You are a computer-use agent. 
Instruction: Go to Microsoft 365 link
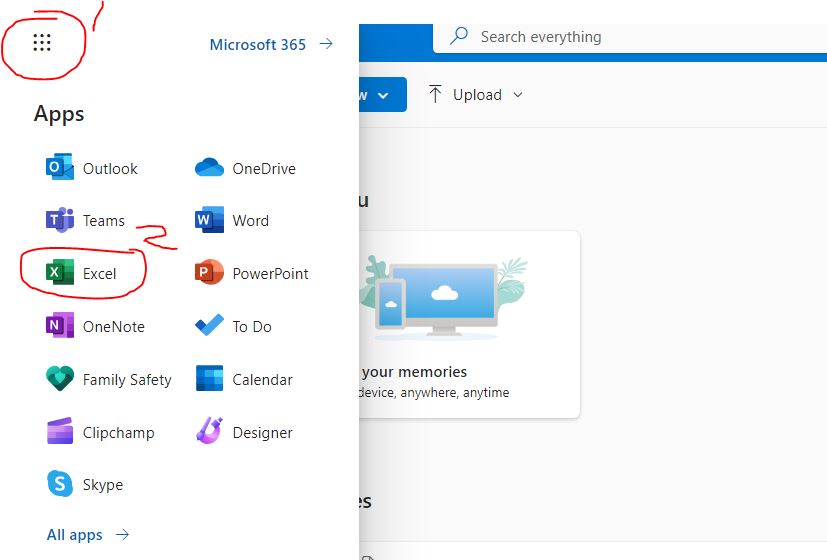(271, 44)
